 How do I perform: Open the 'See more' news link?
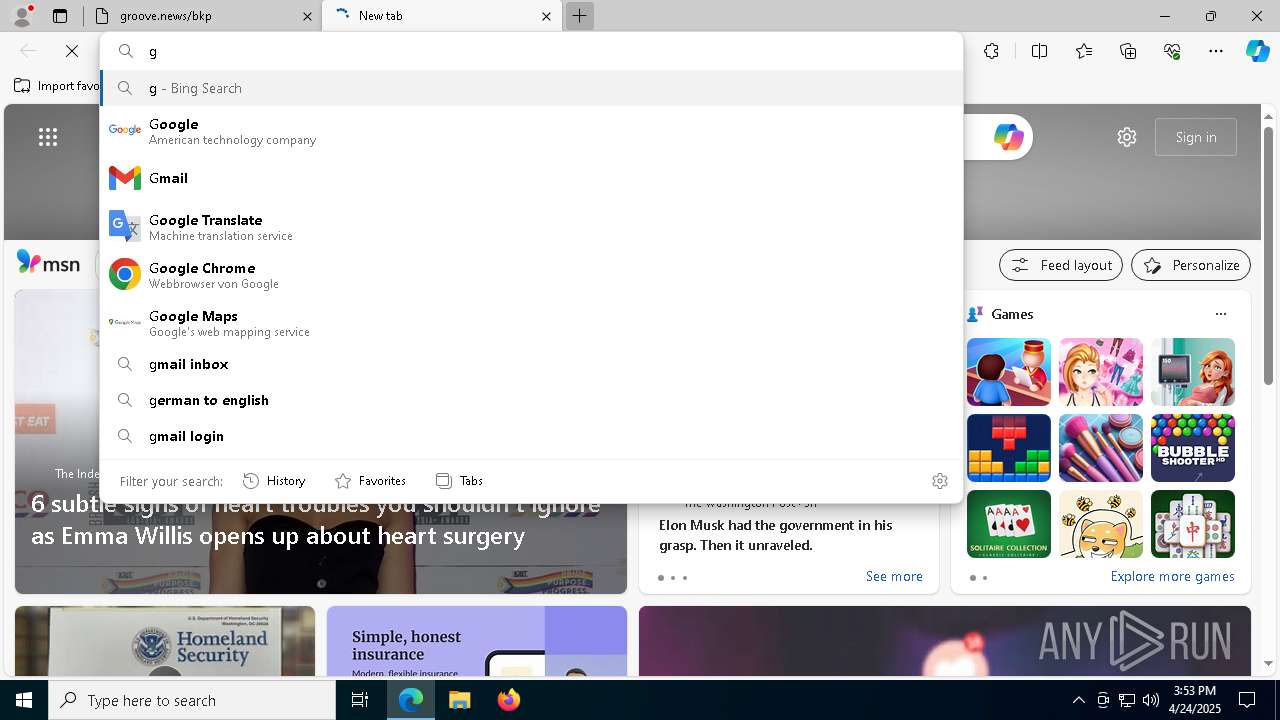(x=894, y=576)
